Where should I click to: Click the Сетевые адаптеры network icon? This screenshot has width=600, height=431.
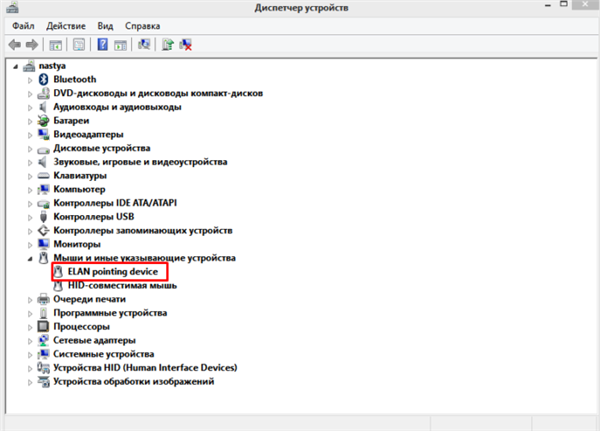coord(43,340)
